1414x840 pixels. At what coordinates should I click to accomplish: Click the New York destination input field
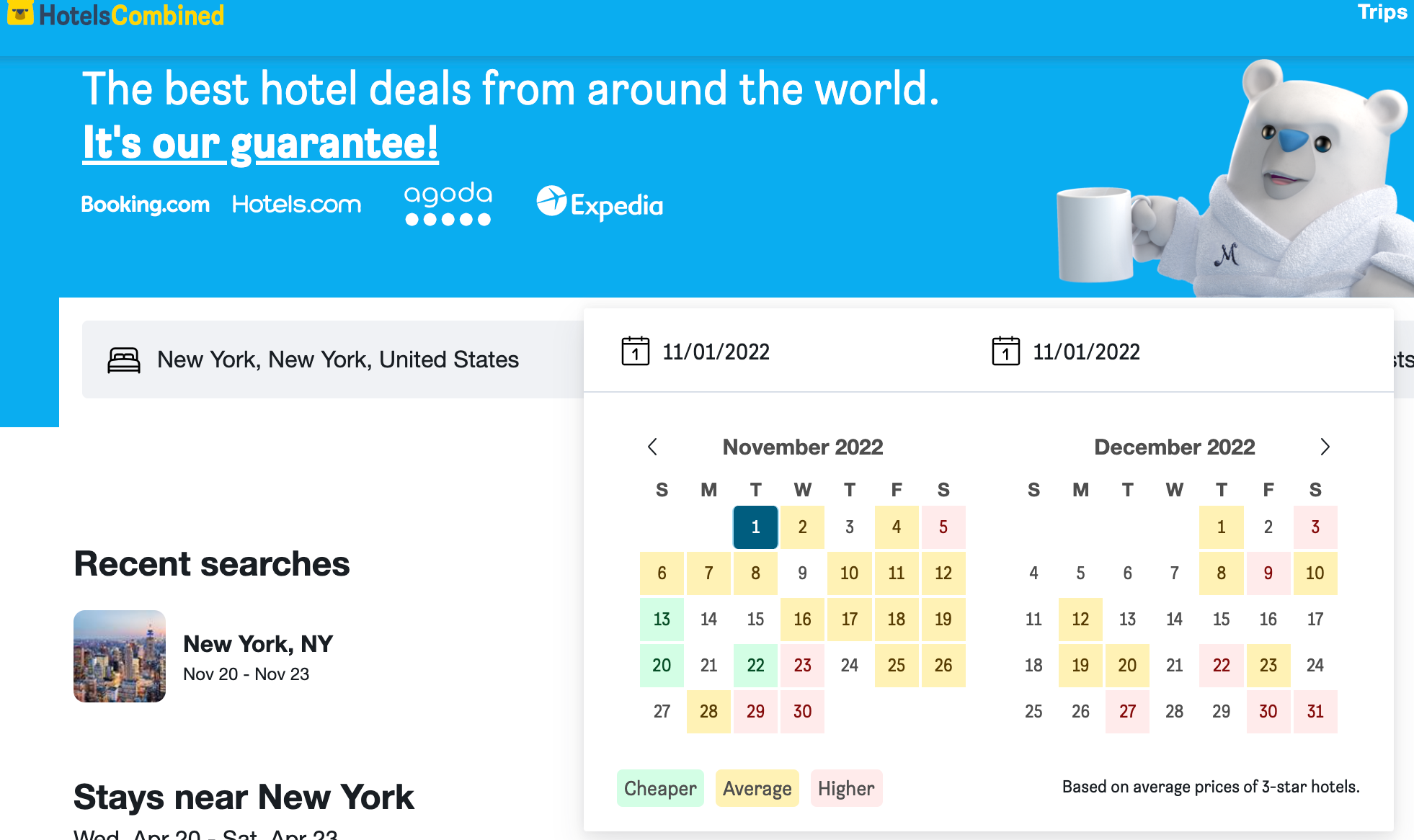click(x=337, y=359)
